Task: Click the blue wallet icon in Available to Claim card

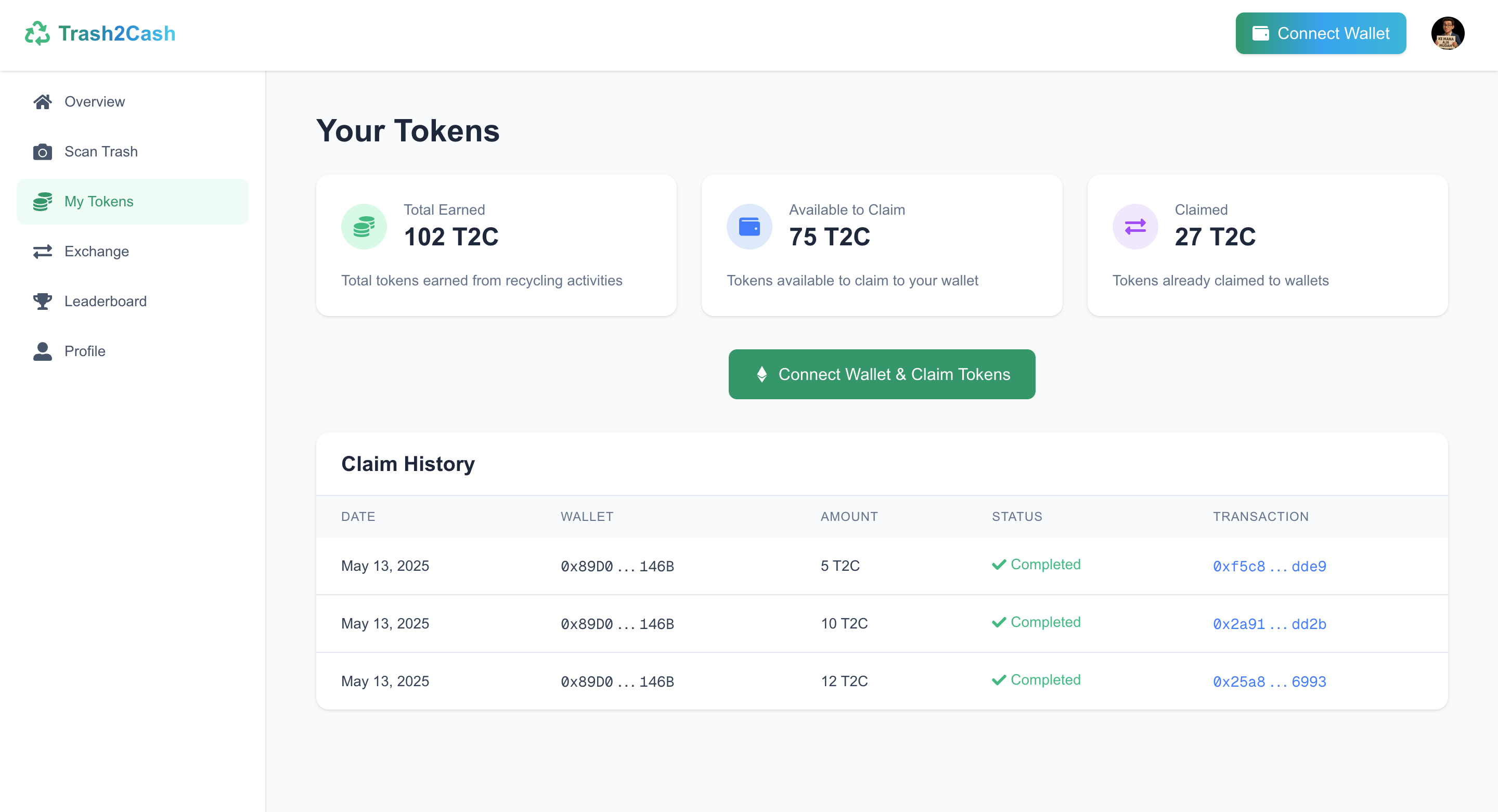Action: tap(749, 227)
